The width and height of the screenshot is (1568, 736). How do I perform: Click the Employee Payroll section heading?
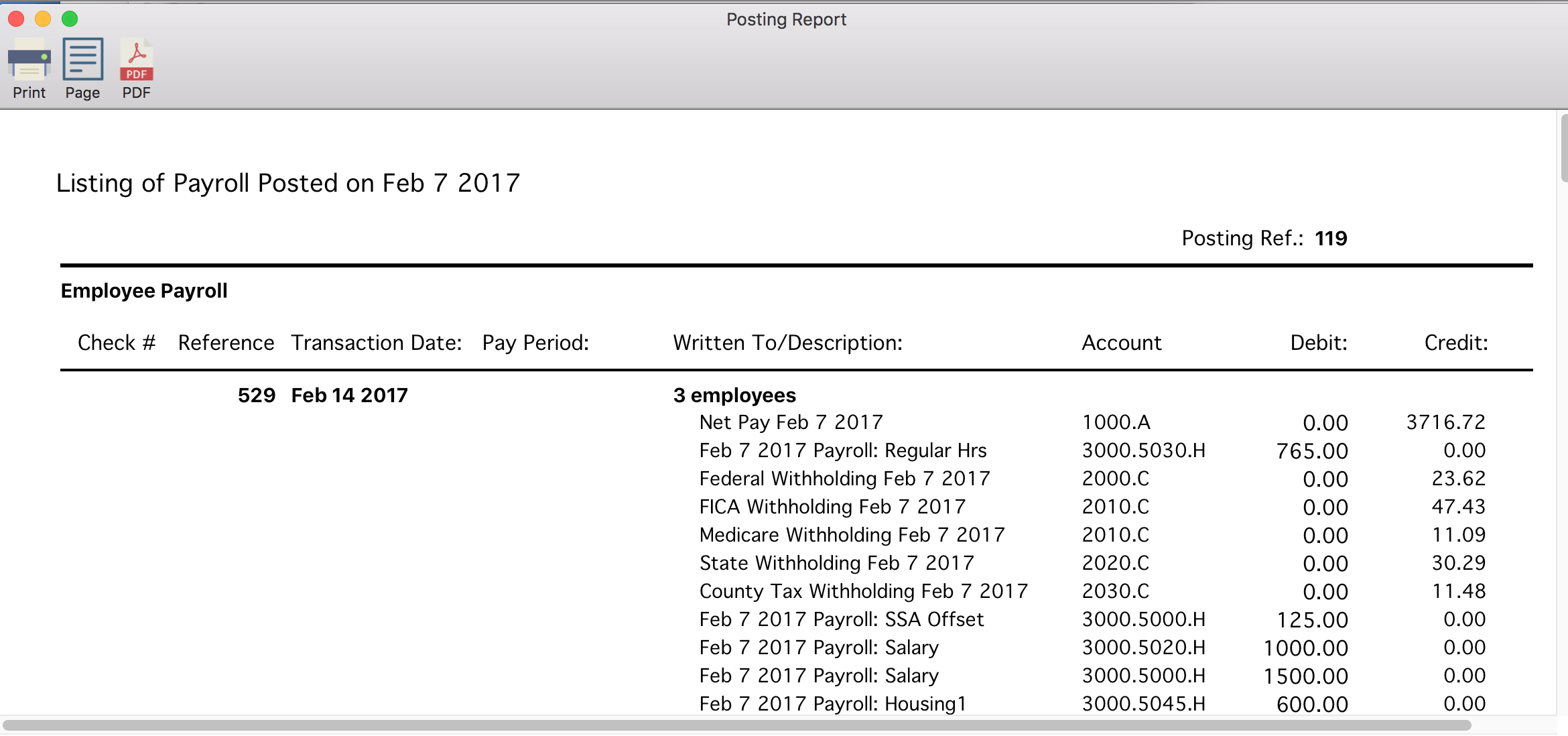coord(143,290)
